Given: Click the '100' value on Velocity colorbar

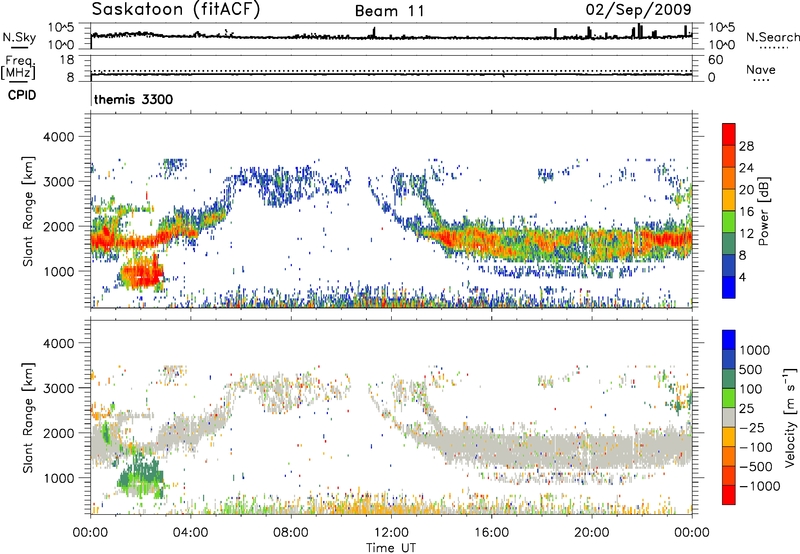Looking at the screenshot, I should 751,389.
